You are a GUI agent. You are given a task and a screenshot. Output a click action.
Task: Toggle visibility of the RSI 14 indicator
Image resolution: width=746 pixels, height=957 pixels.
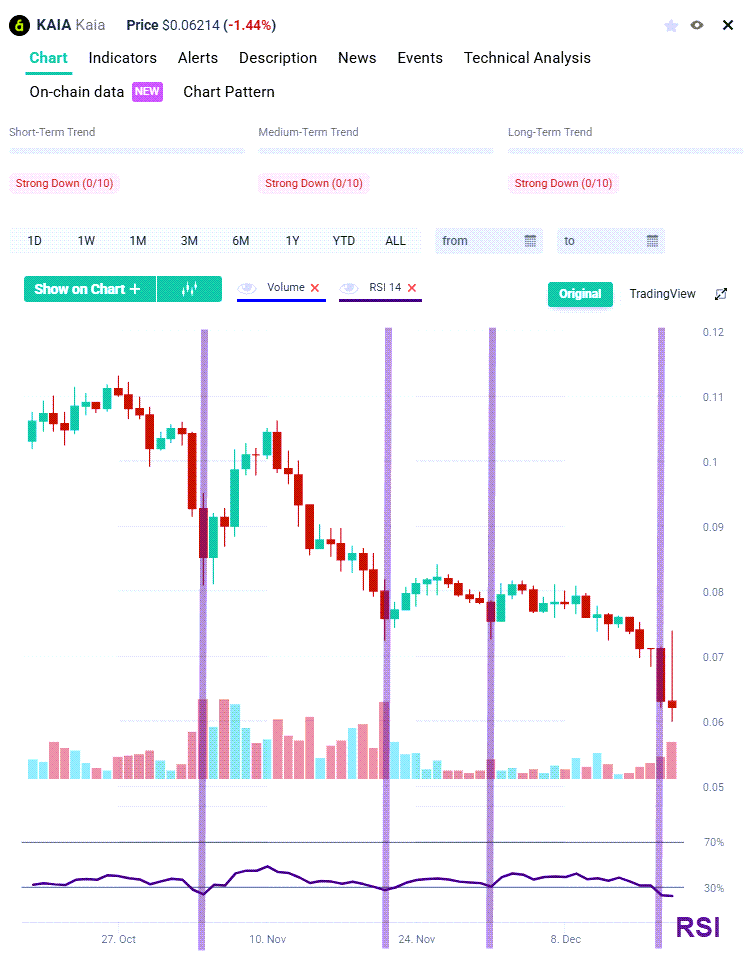coord(349,287)
